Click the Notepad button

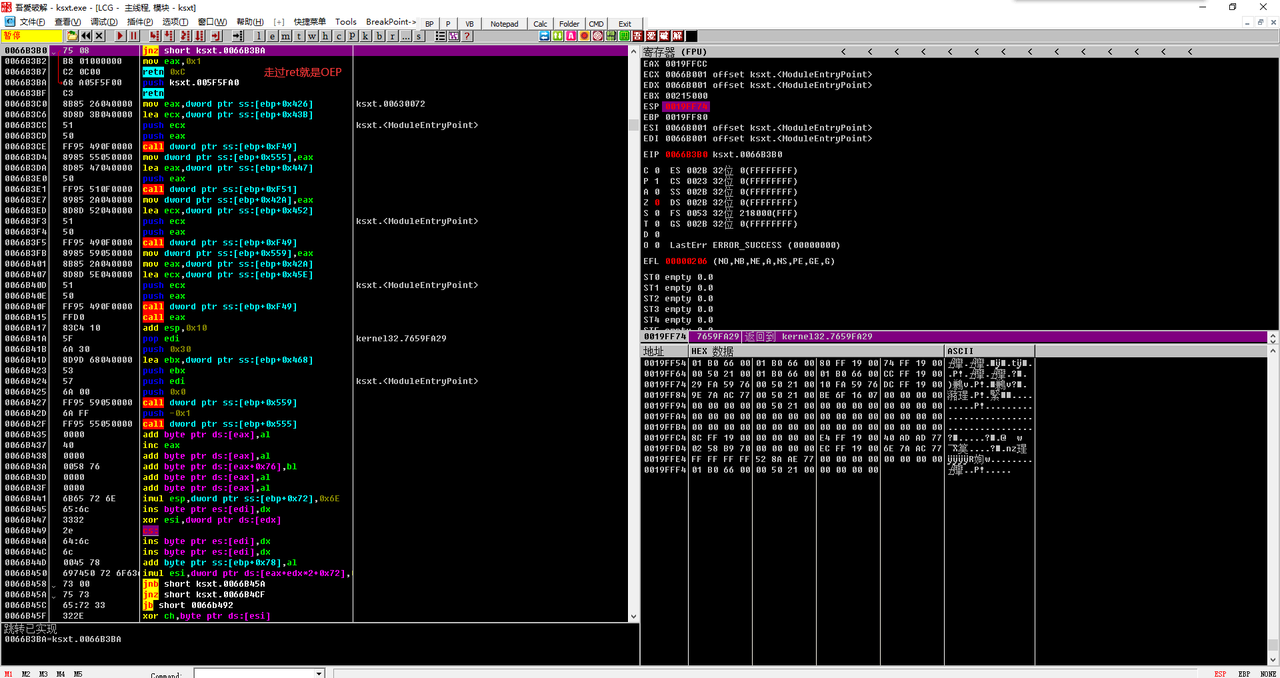505,23
